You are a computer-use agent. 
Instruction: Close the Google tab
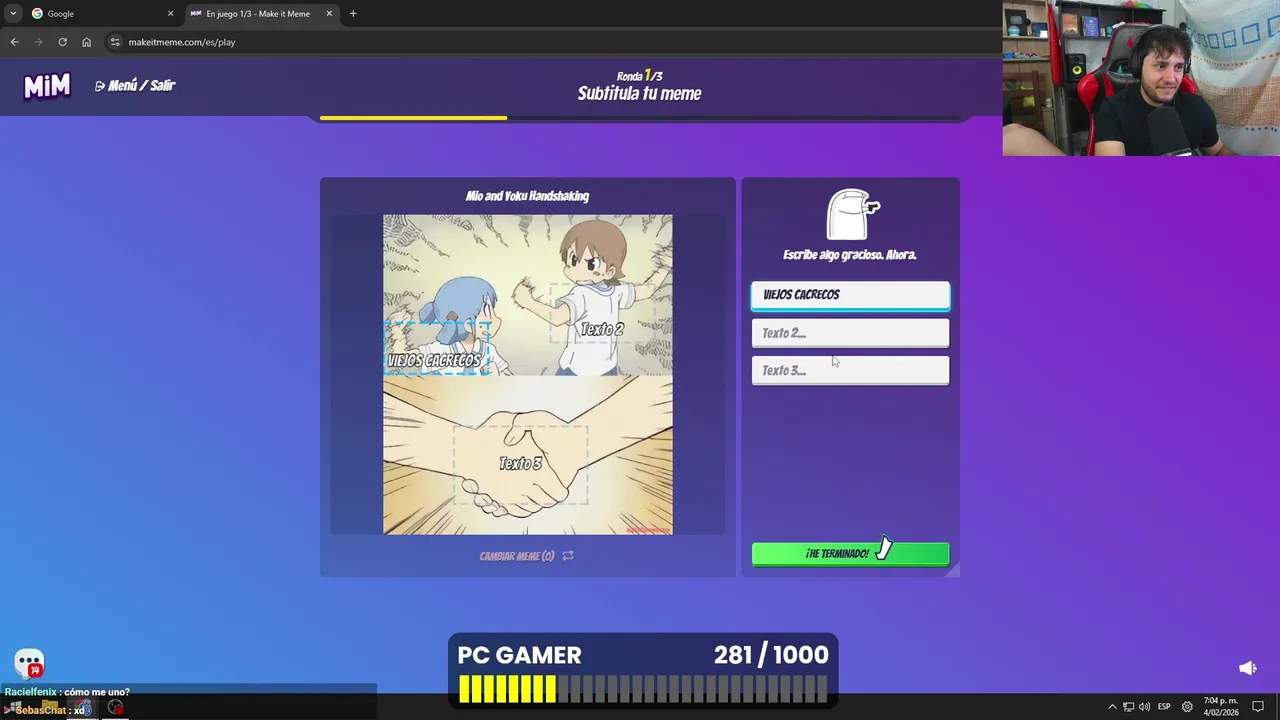(x=170, y=13)
